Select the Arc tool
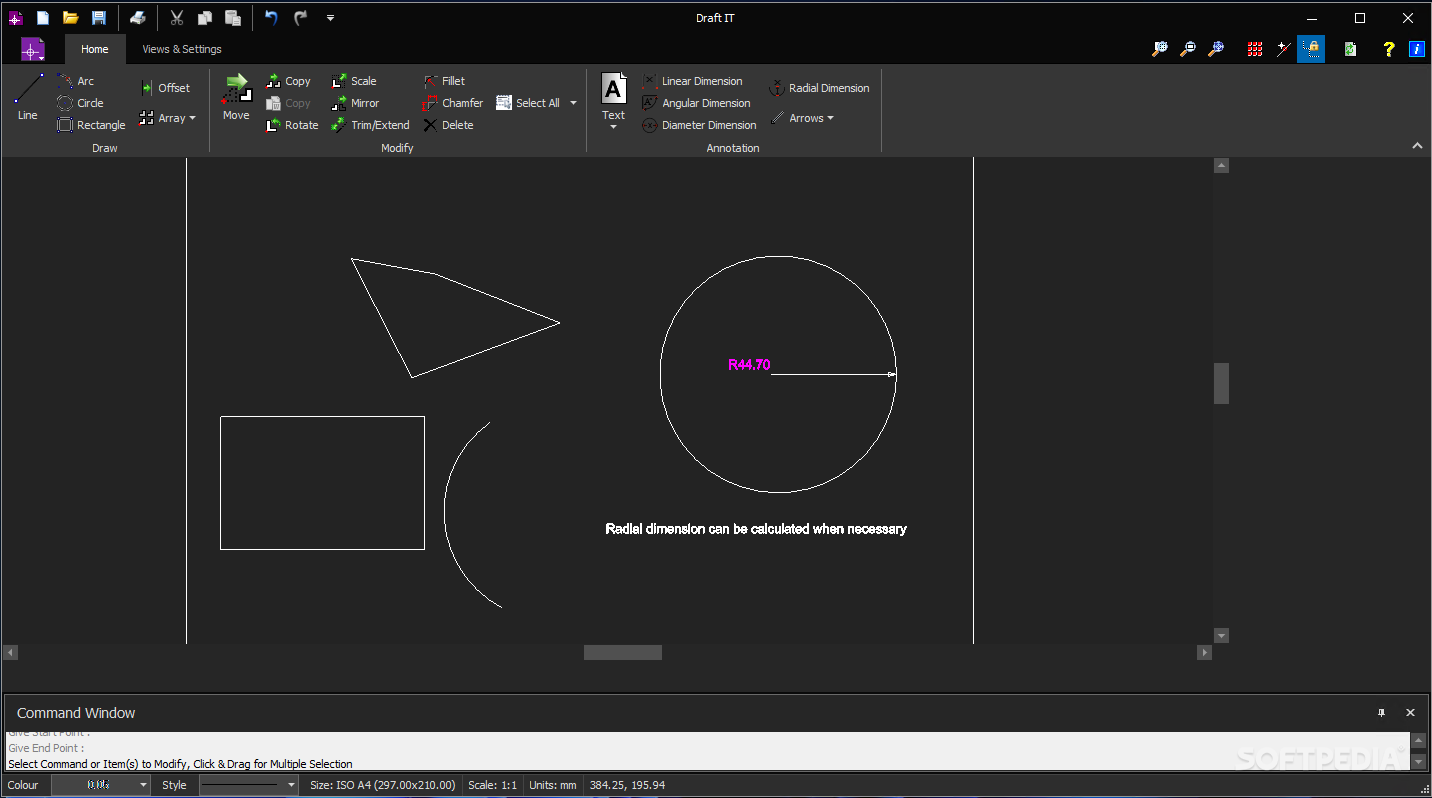The image size is (1432, 798). (x=77, y=81)
